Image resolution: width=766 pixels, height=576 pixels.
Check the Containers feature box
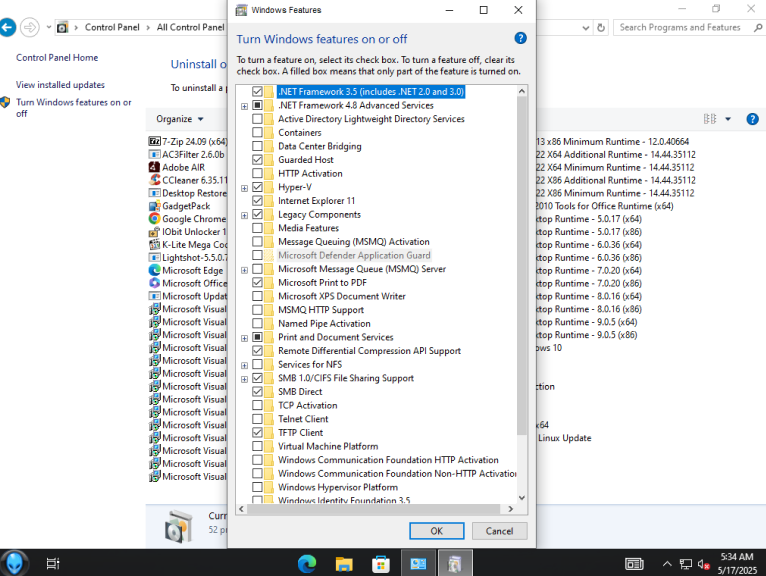[257, 132]
